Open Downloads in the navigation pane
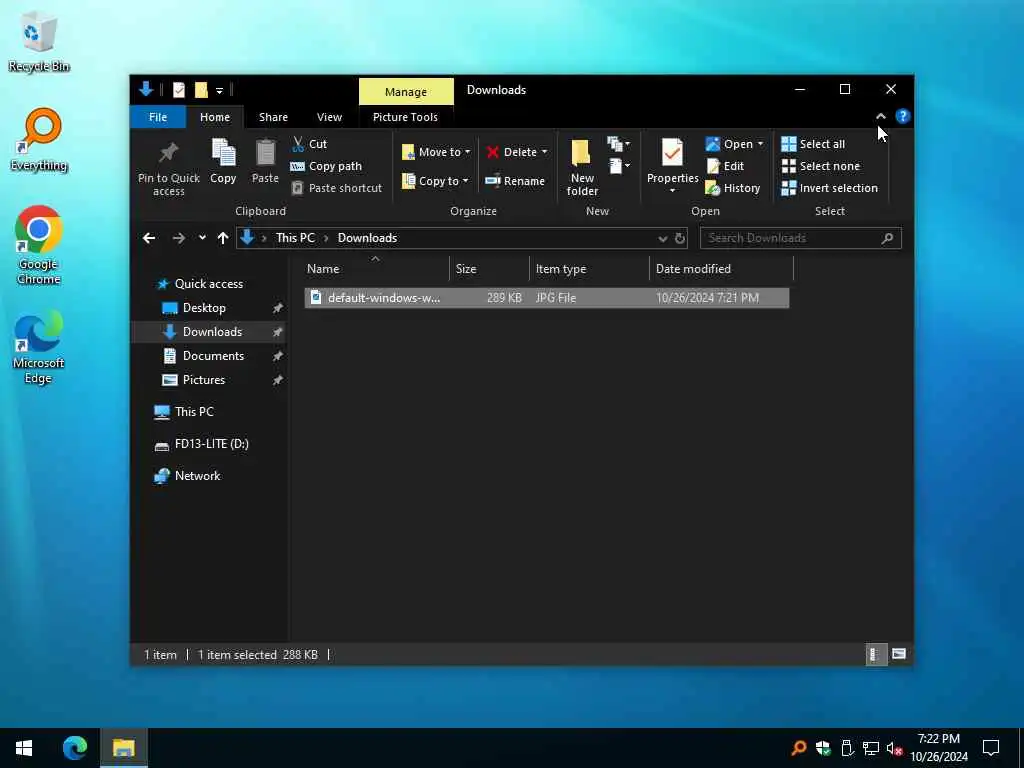 [x=212, y=332]
